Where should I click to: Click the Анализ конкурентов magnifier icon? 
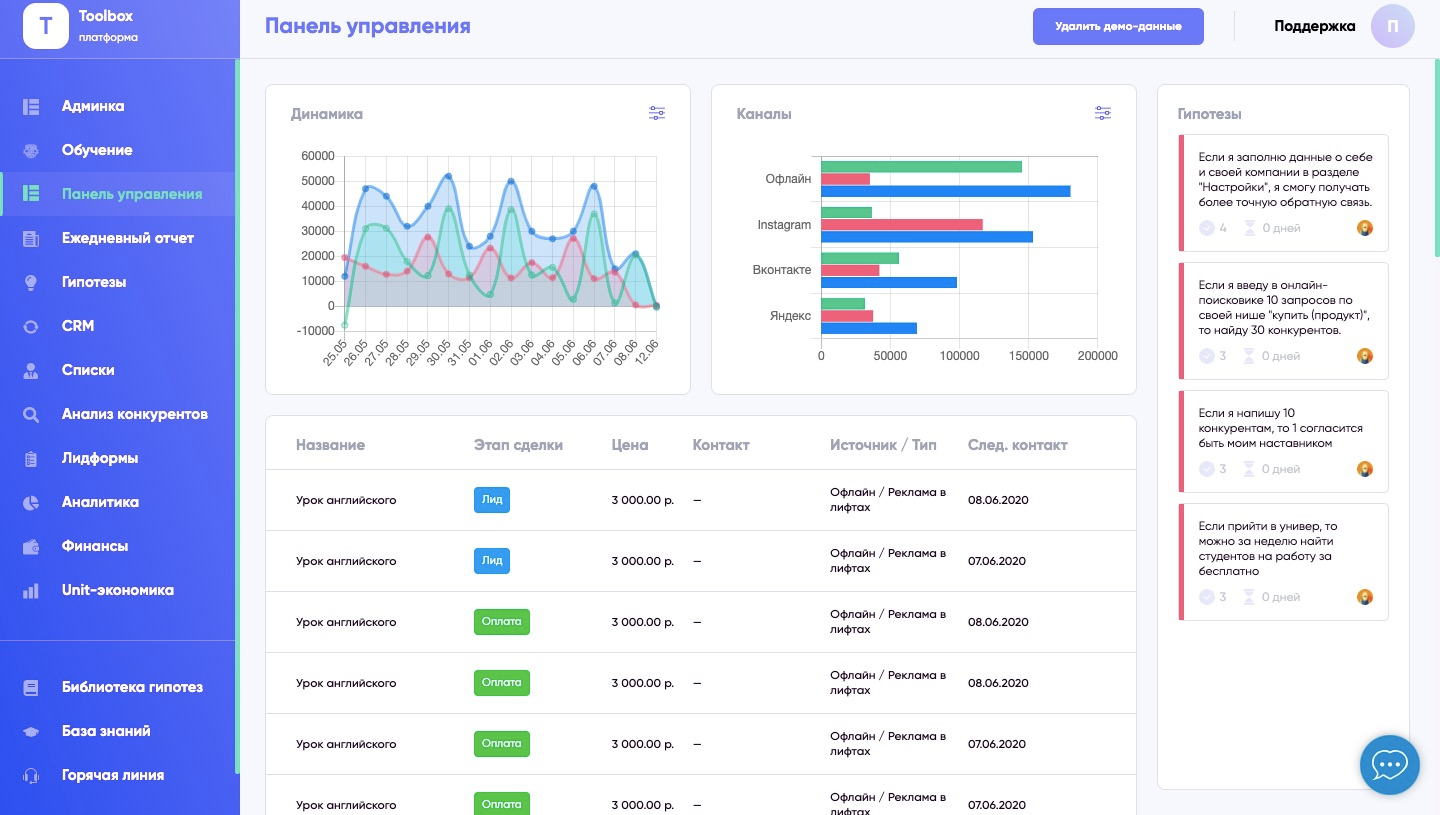click(31, 414)
